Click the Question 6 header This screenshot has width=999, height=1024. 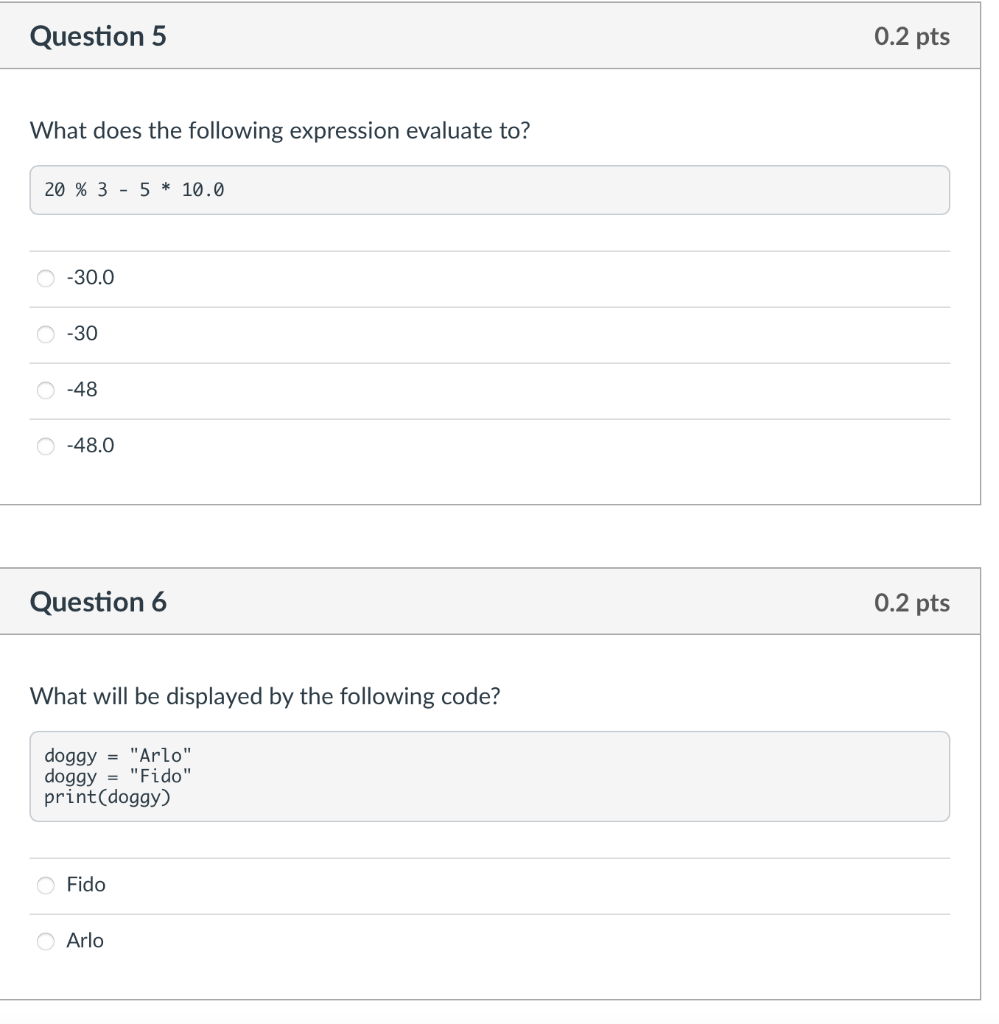[98, 602]
